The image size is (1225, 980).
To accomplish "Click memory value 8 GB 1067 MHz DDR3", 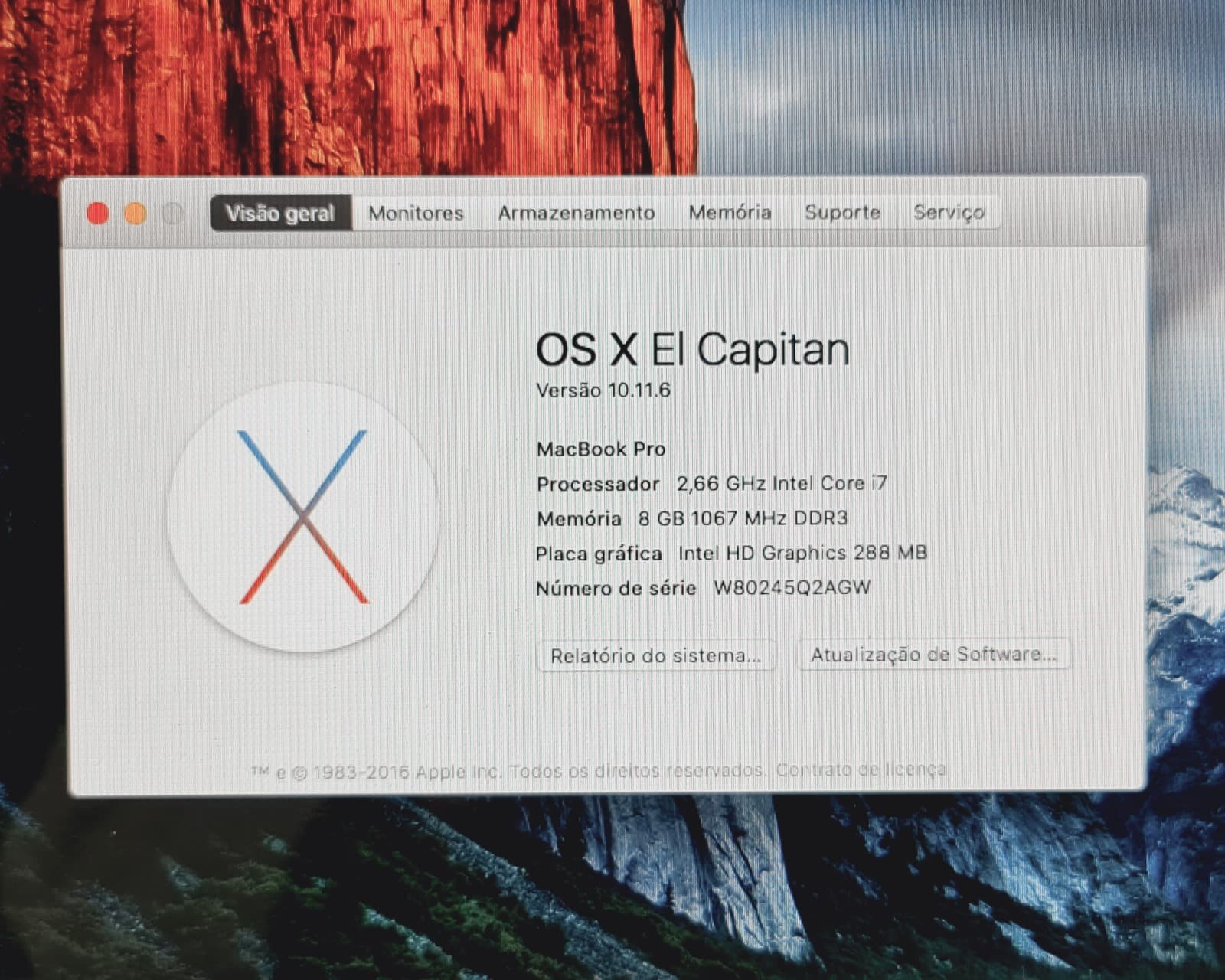I will (743, 518).
